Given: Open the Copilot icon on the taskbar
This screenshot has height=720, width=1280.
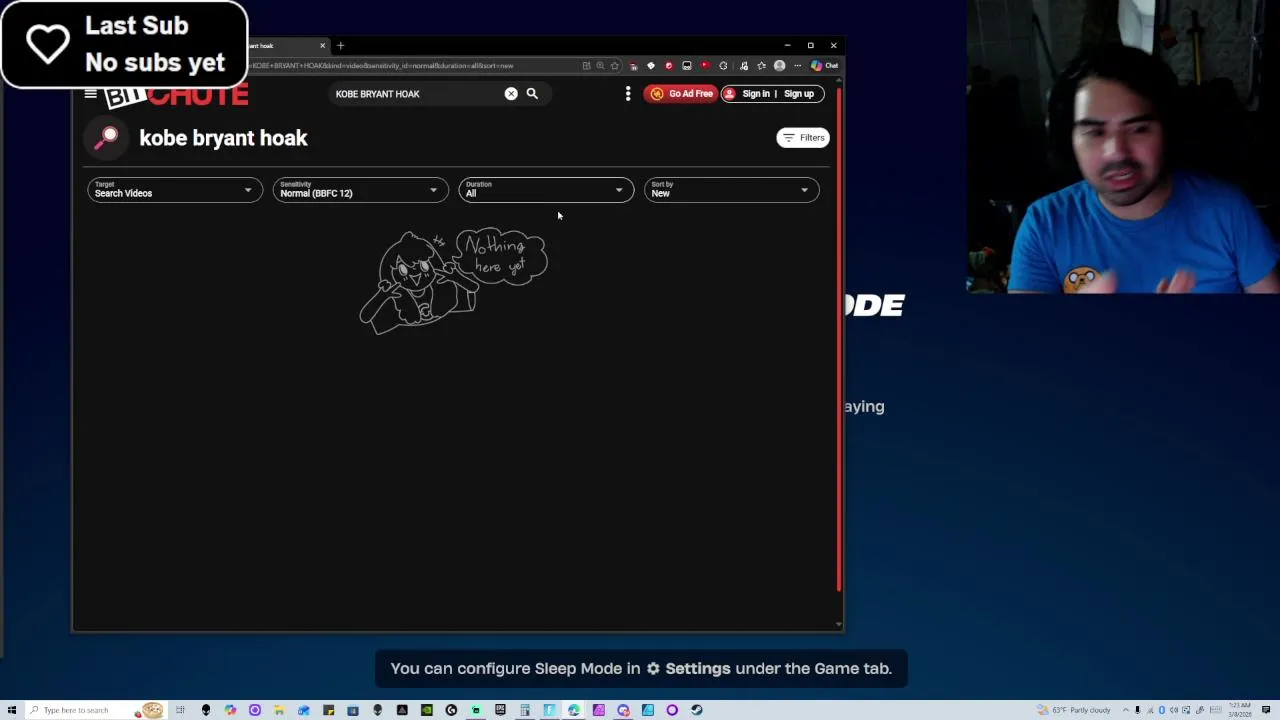Looking at the screenshot, I should 230,710.
